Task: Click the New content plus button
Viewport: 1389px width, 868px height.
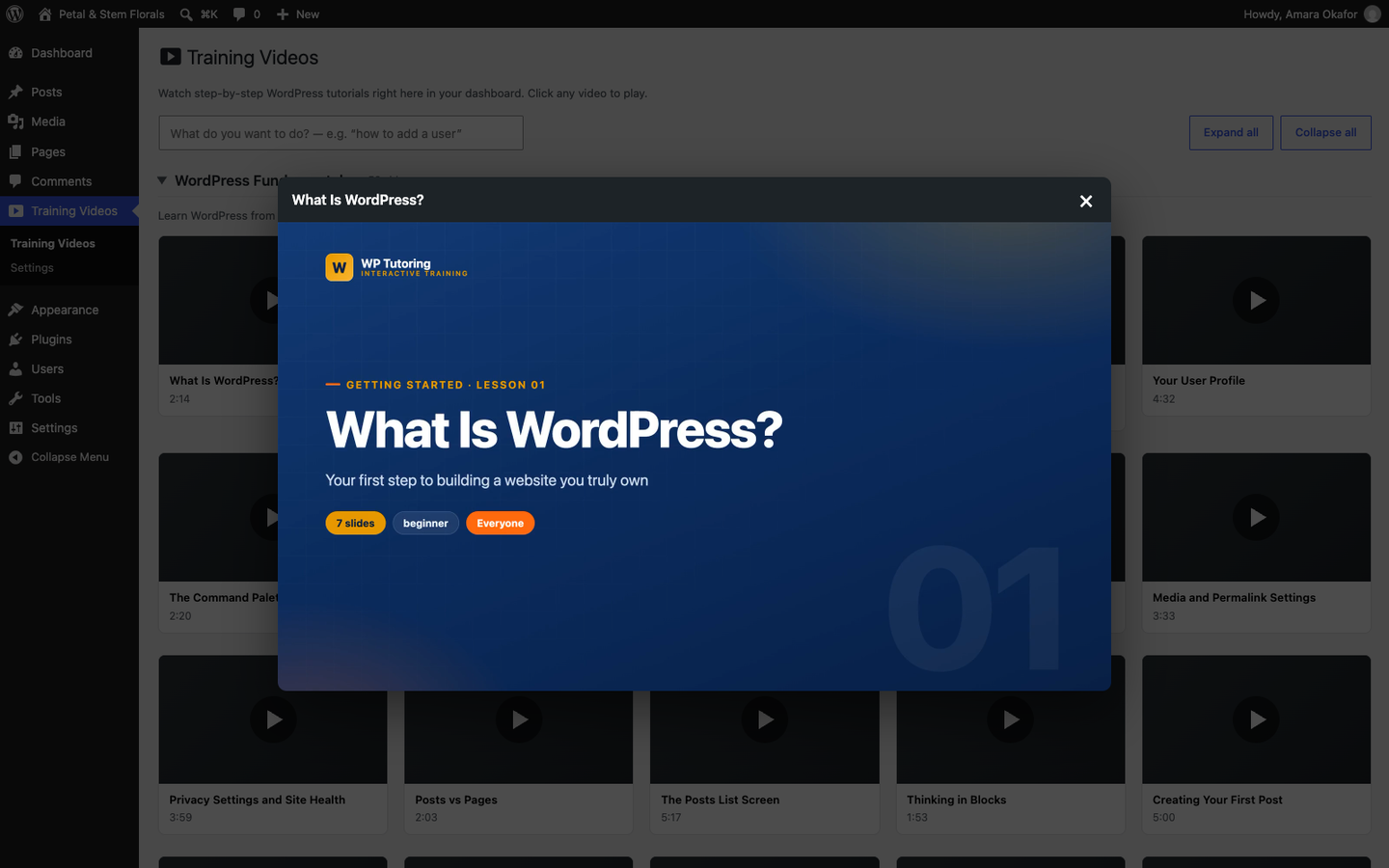Action: 283,14
